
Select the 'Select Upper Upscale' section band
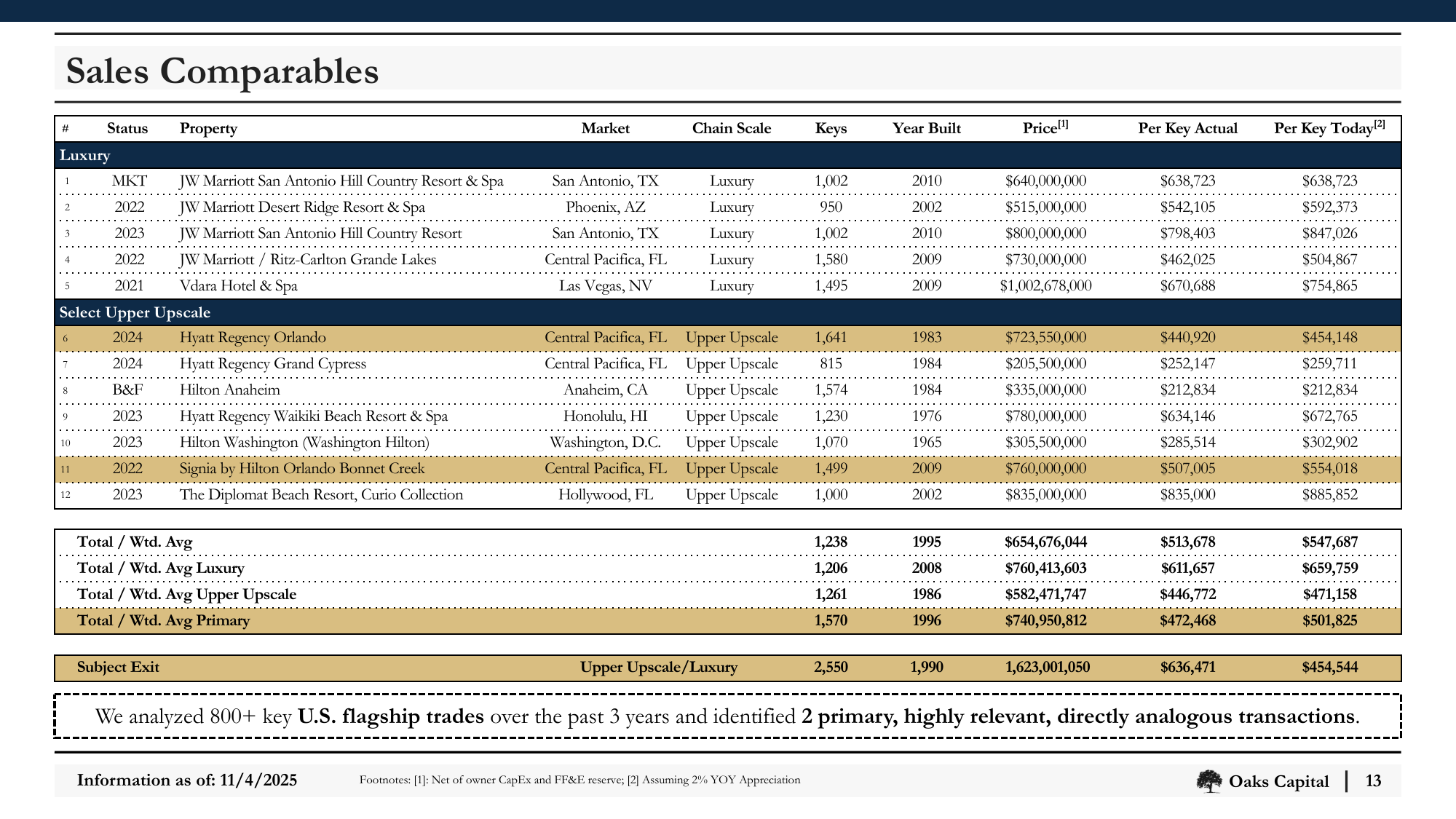[728, 312]
